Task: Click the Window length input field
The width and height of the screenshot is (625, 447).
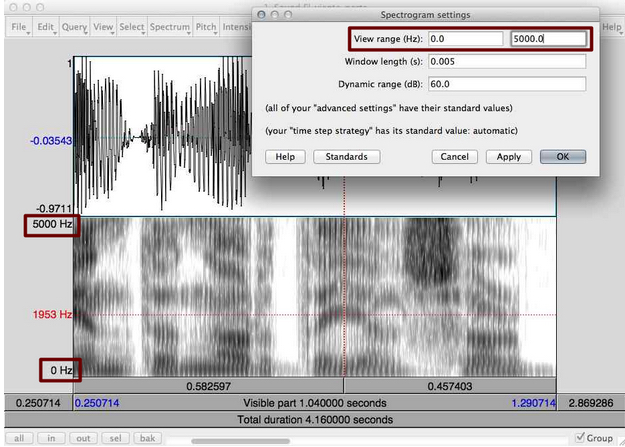Action: 507,61
